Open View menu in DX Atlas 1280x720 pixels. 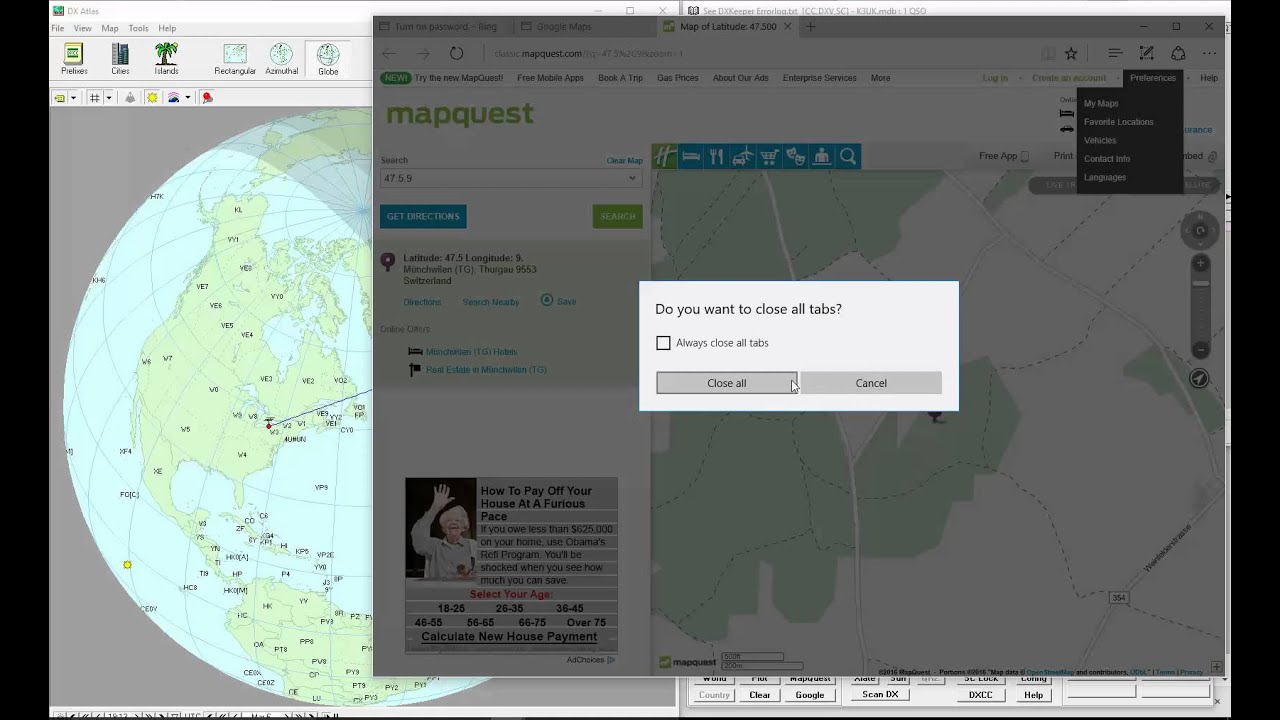pyautogui.click(x=83, y=28)
